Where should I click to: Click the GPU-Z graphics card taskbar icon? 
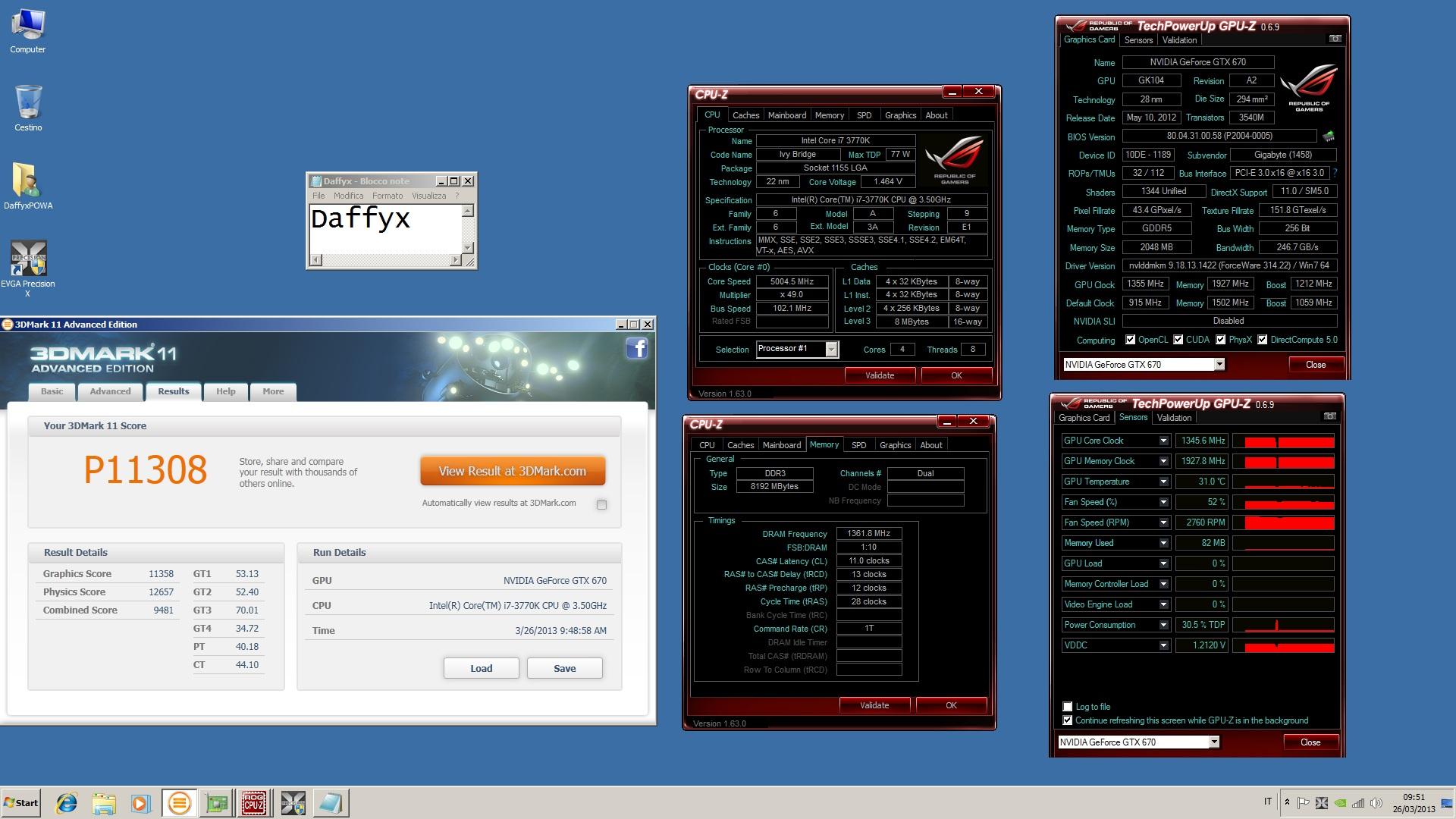217,803
